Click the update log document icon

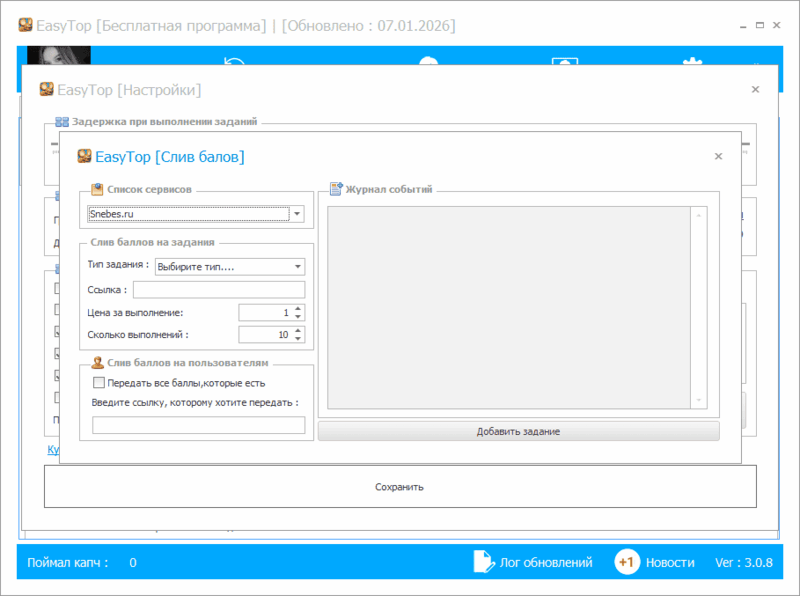click(x=482, y=562)
